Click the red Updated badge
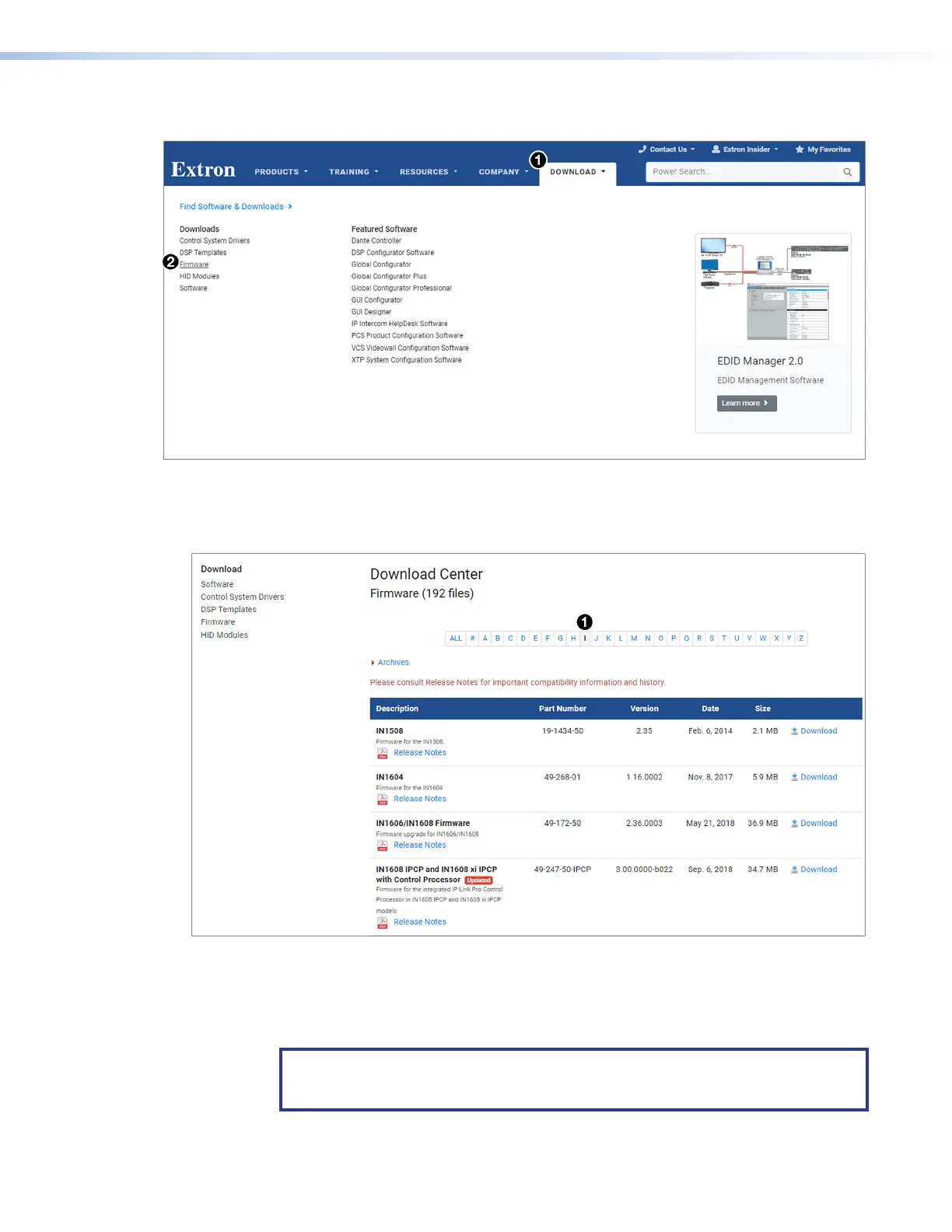Screen dimensions: 952x1232 pos(478,880)
